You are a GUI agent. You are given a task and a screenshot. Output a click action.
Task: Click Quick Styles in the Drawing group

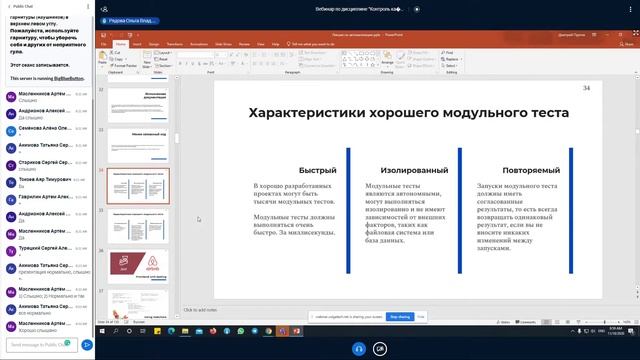click(400, 59)
